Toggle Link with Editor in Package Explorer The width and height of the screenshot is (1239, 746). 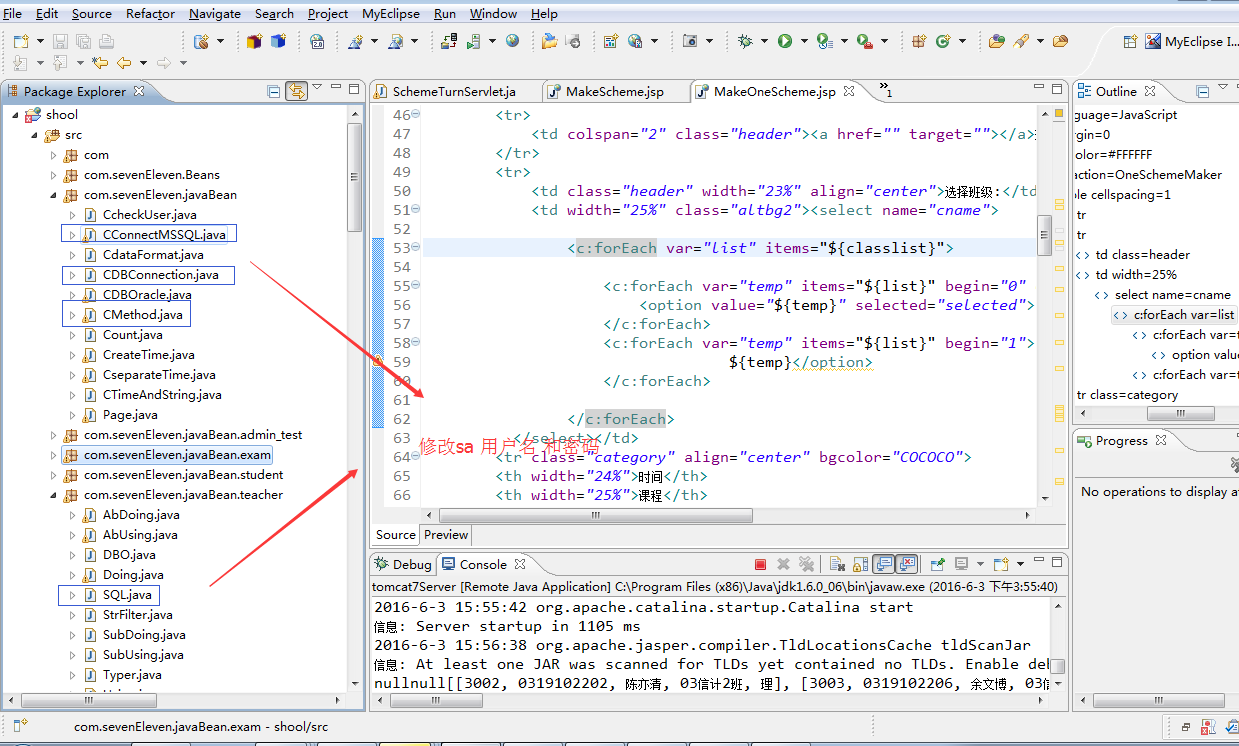pyautogui.click(x=296, y=91)
